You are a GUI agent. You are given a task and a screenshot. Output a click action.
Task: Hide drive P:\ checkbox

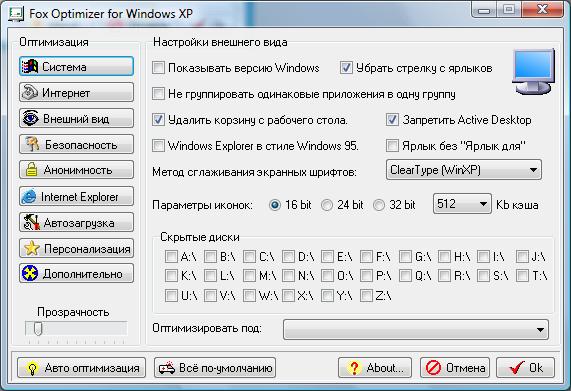[366, 275]
